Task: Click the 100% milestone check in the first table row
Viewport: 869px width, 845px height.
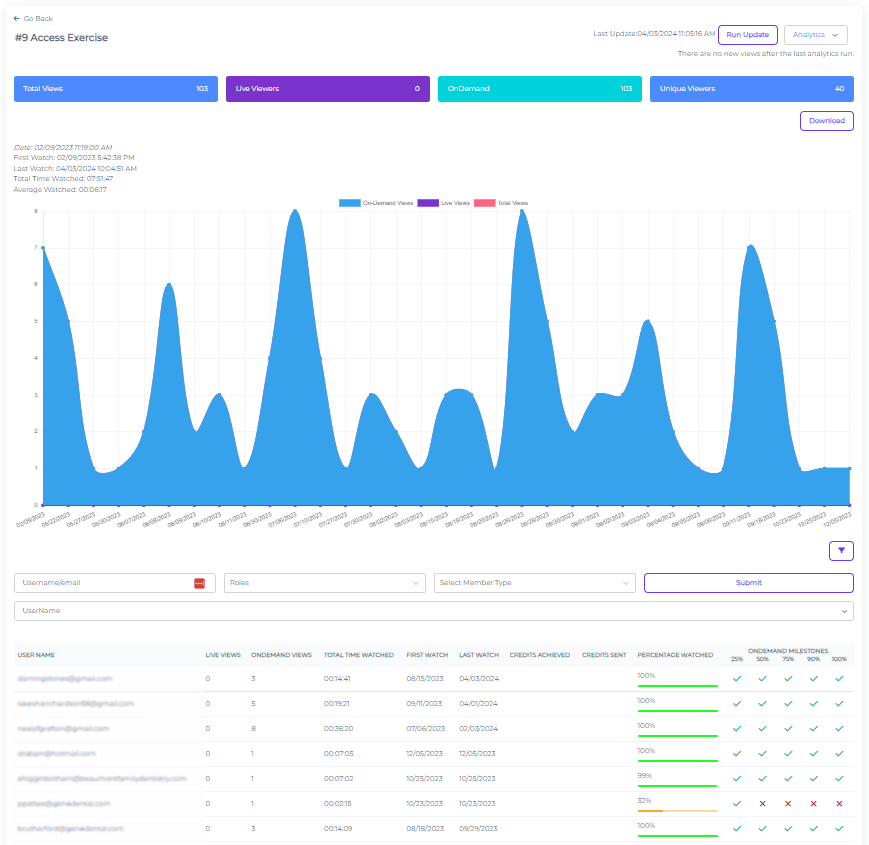Action: tap(839, 678)
